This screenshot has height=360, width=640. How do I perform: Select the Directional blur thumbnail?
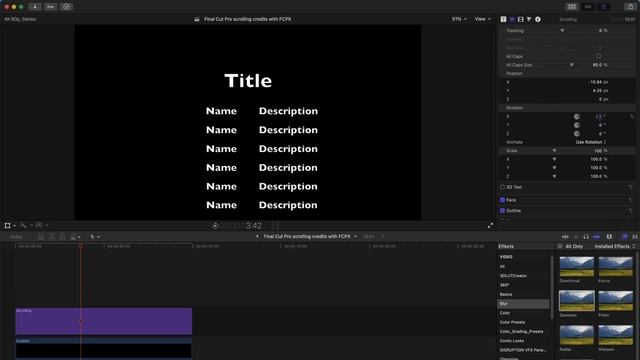576,267
